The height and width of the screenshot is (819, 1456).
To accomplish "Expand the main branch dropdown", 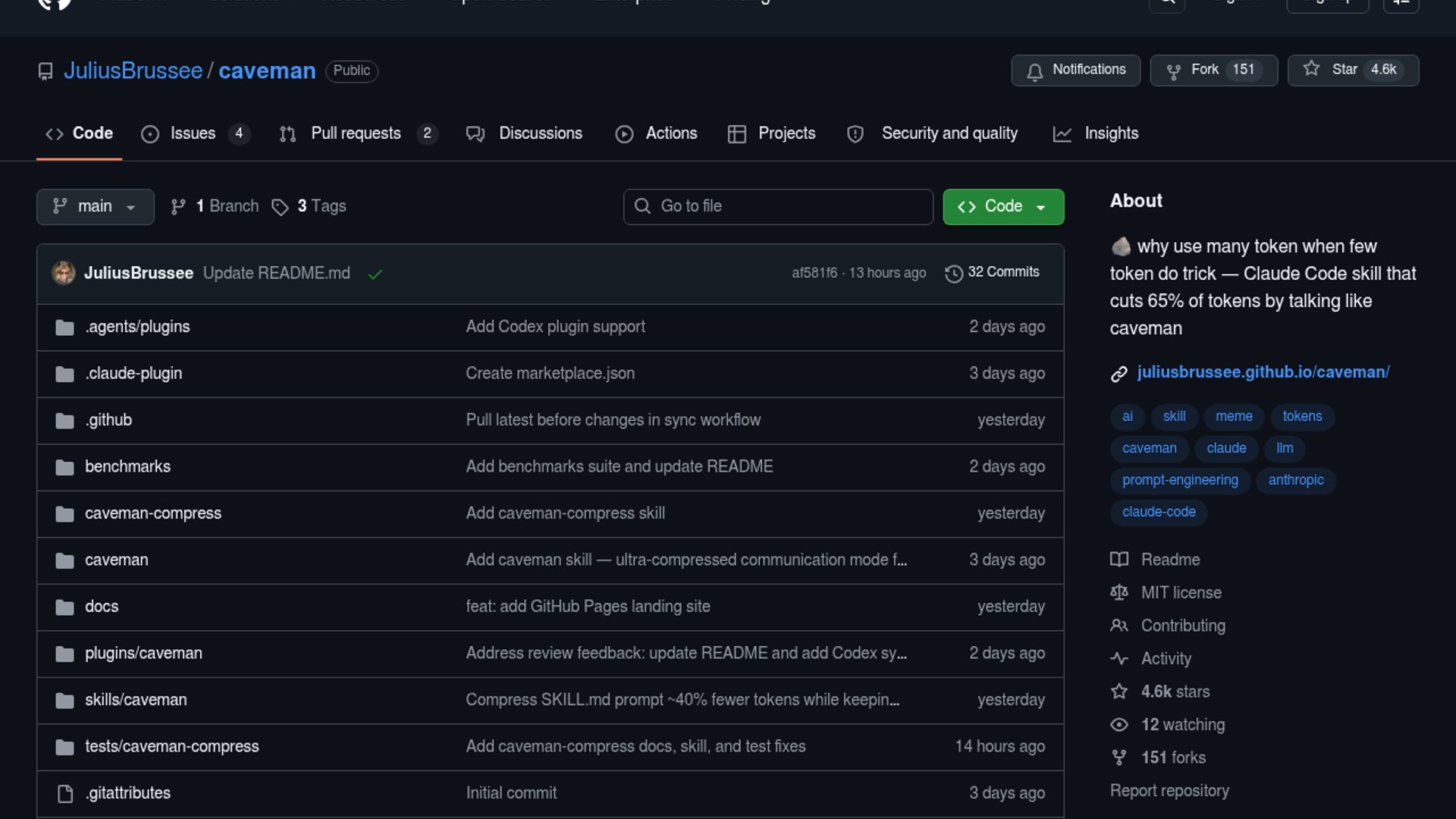I will point(95,206).
